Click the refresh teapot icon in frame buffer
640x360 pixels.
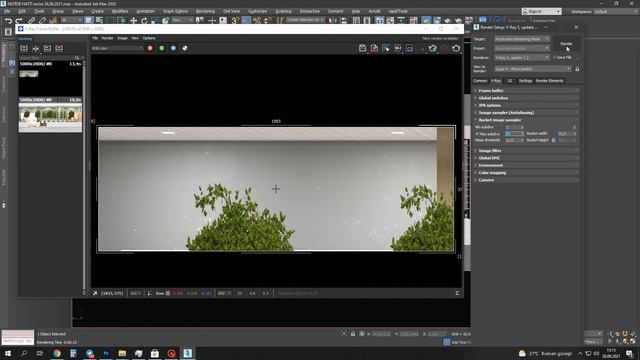[x=433, y=48]
